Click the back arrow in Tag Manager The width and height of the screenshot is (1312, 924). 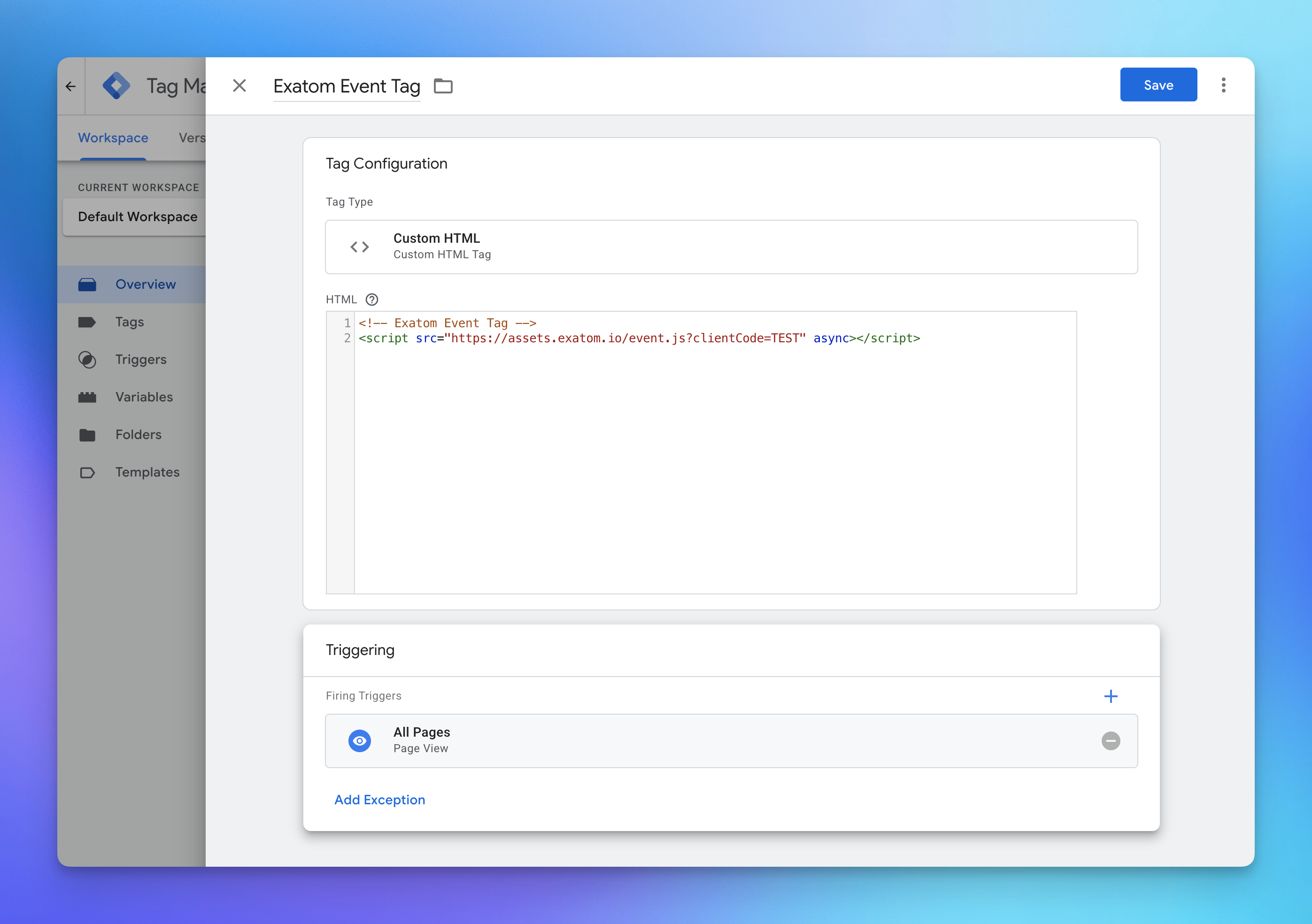(x=71, y=86)
